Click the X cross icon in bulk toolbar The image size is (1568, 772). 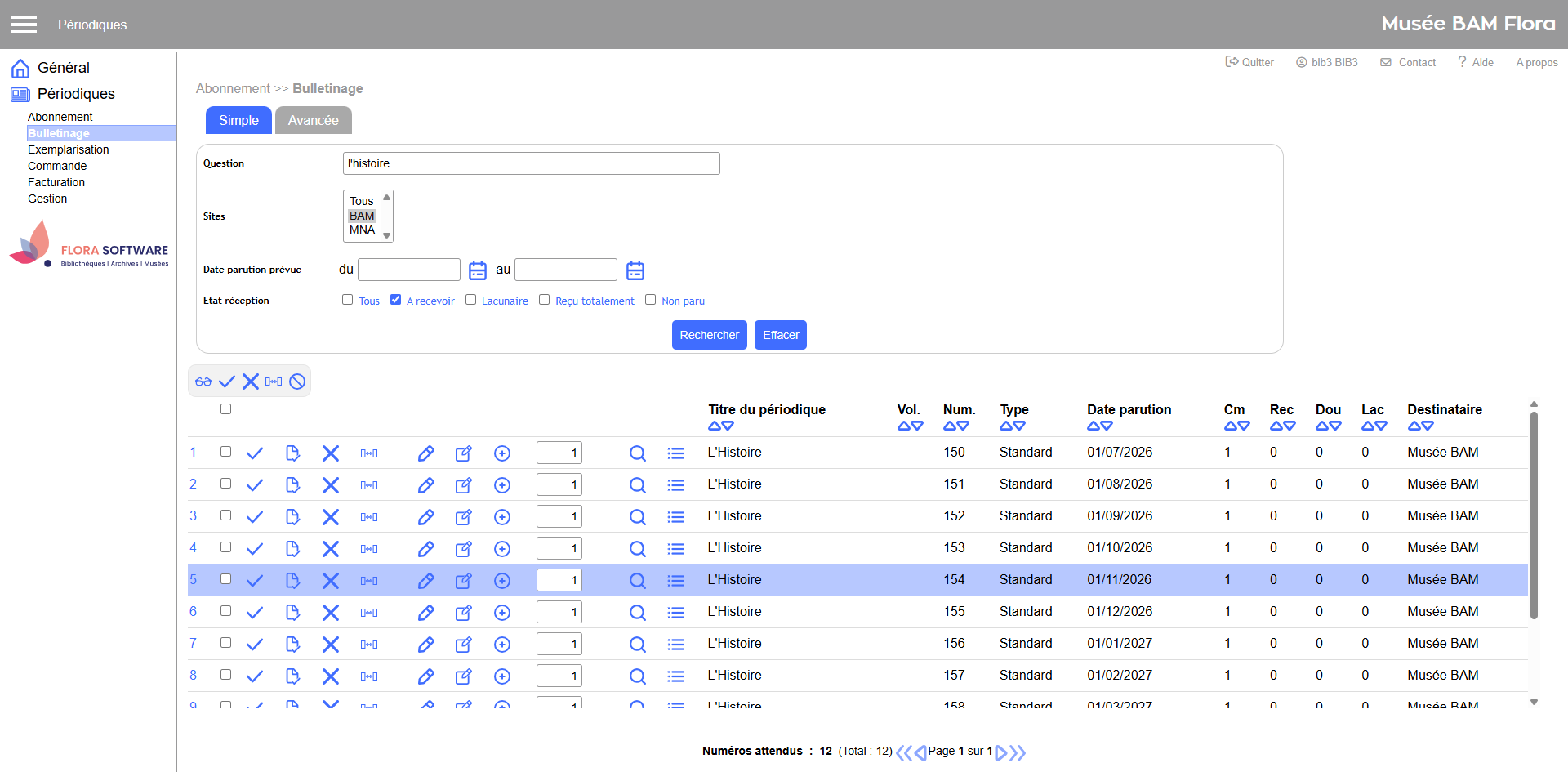point(251,382)
